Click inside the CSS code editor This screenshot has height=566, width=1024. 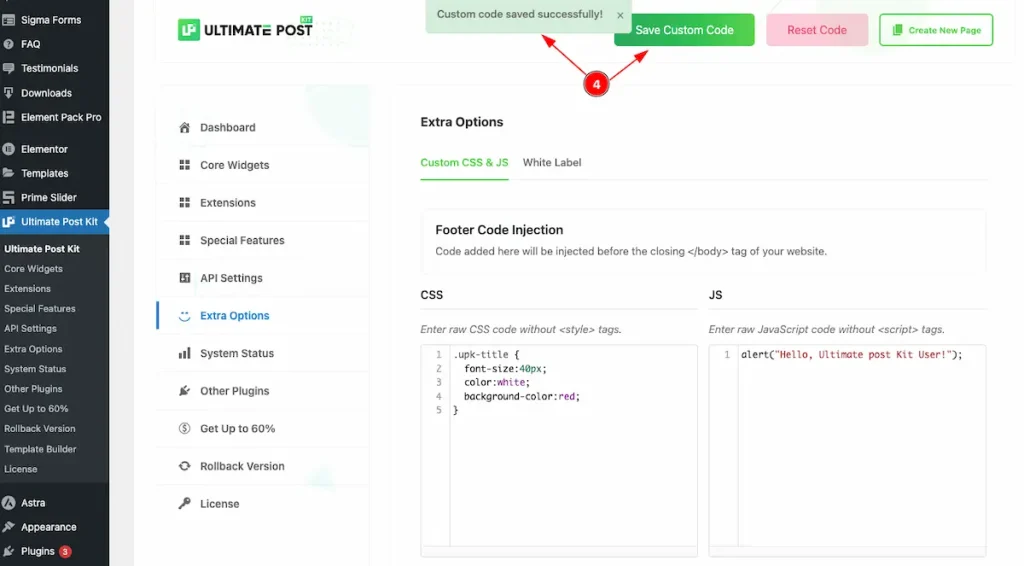[558, 450]
